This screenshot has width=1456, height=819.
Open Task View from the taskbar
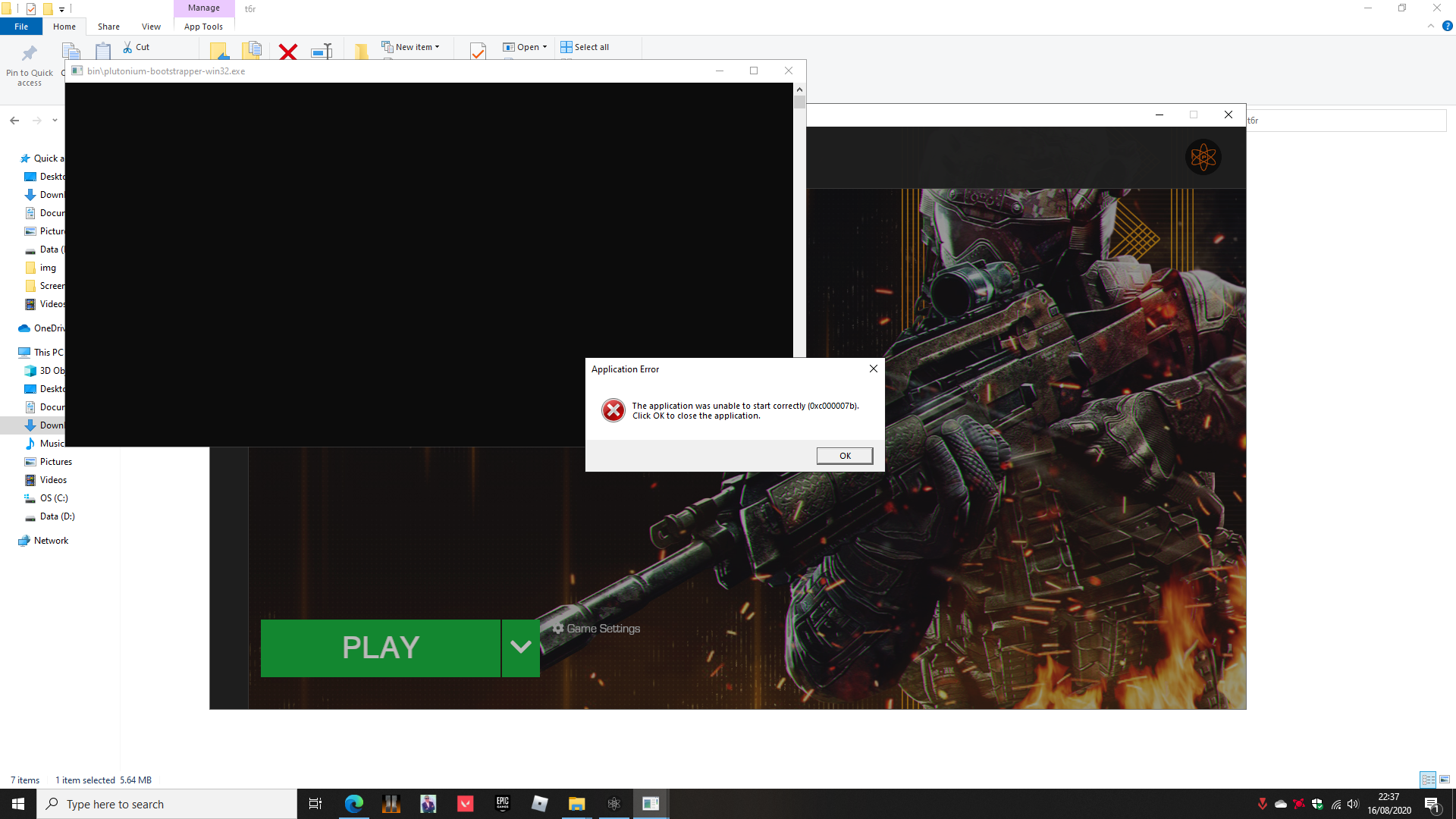(315, 804)
